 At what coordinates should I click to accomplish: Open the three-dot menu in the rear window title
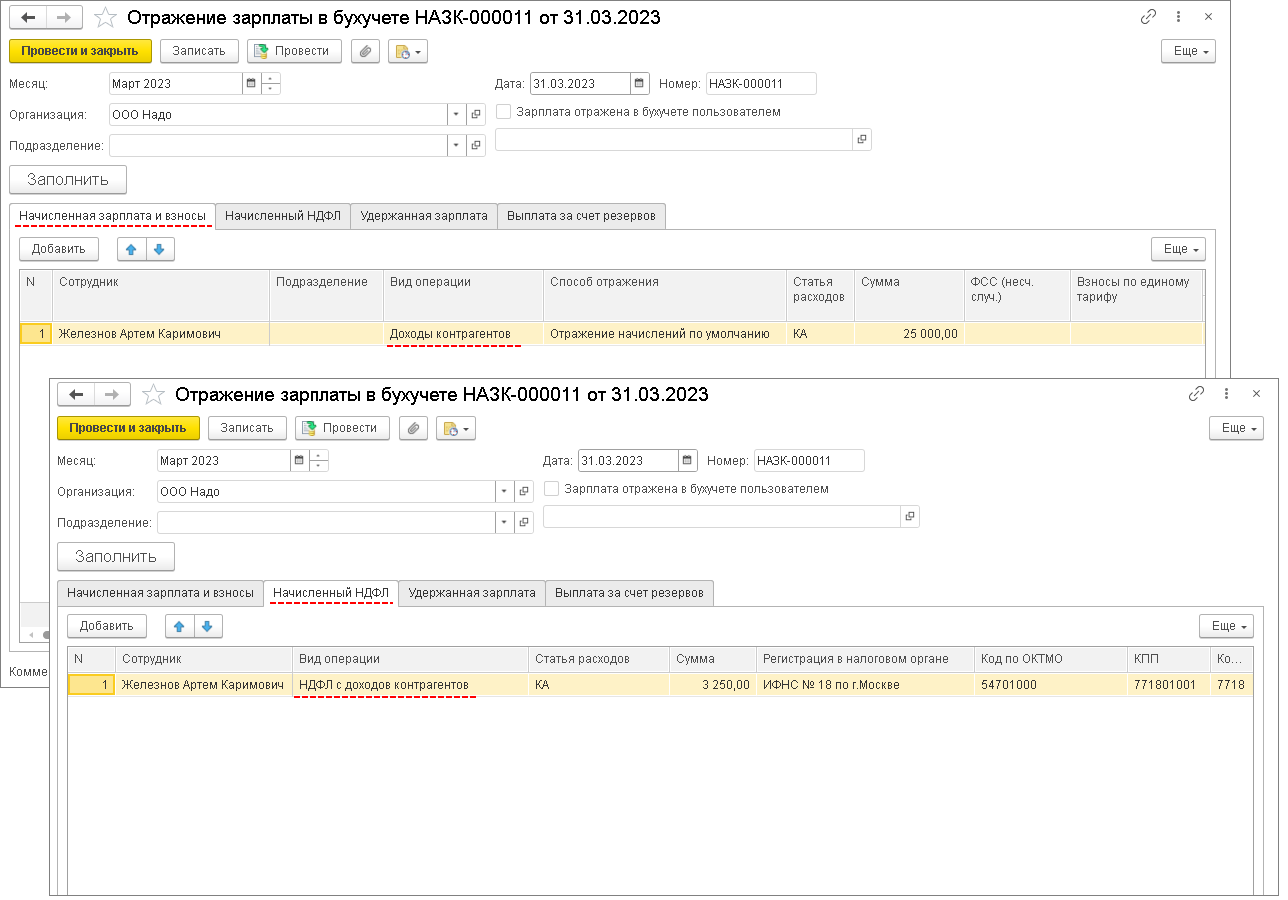pos(1178,17)
